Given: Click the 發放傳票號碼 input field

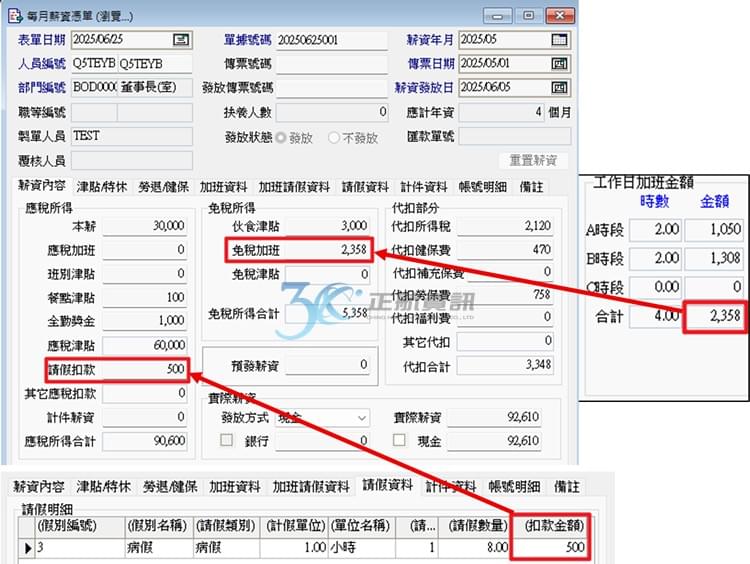Looking at the screenshot, I should tap(331, 88).
